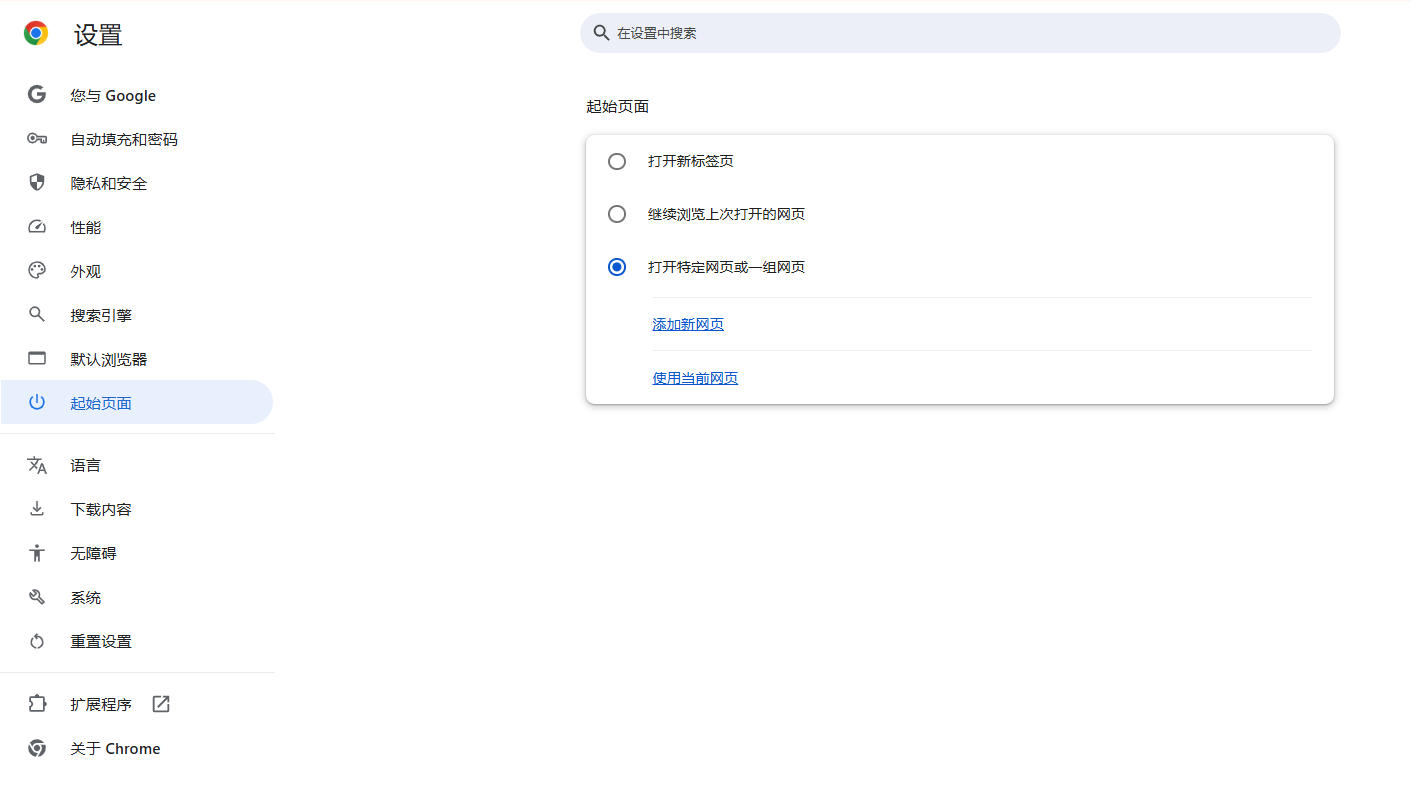Open 关于 Chrome page
1411x794 pixels.
[137, 748]
